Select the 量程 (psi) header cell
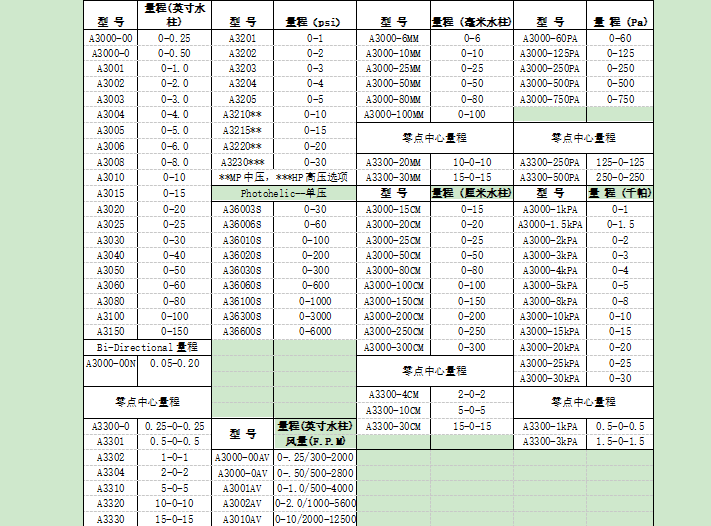 [315, 20]
